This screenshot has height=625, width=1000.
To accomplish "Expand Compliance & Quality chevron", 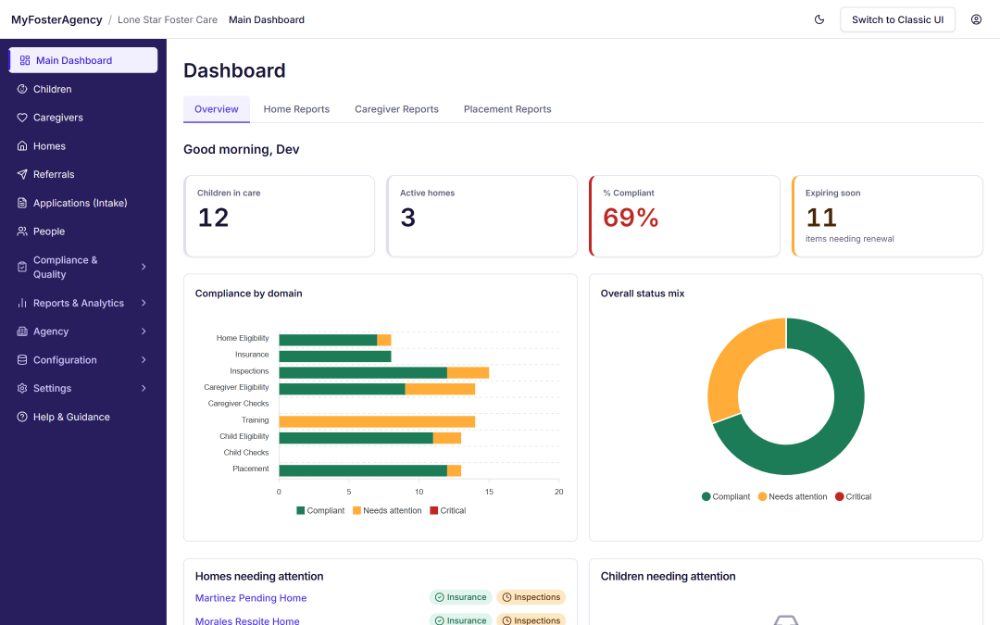I will 143,267.
